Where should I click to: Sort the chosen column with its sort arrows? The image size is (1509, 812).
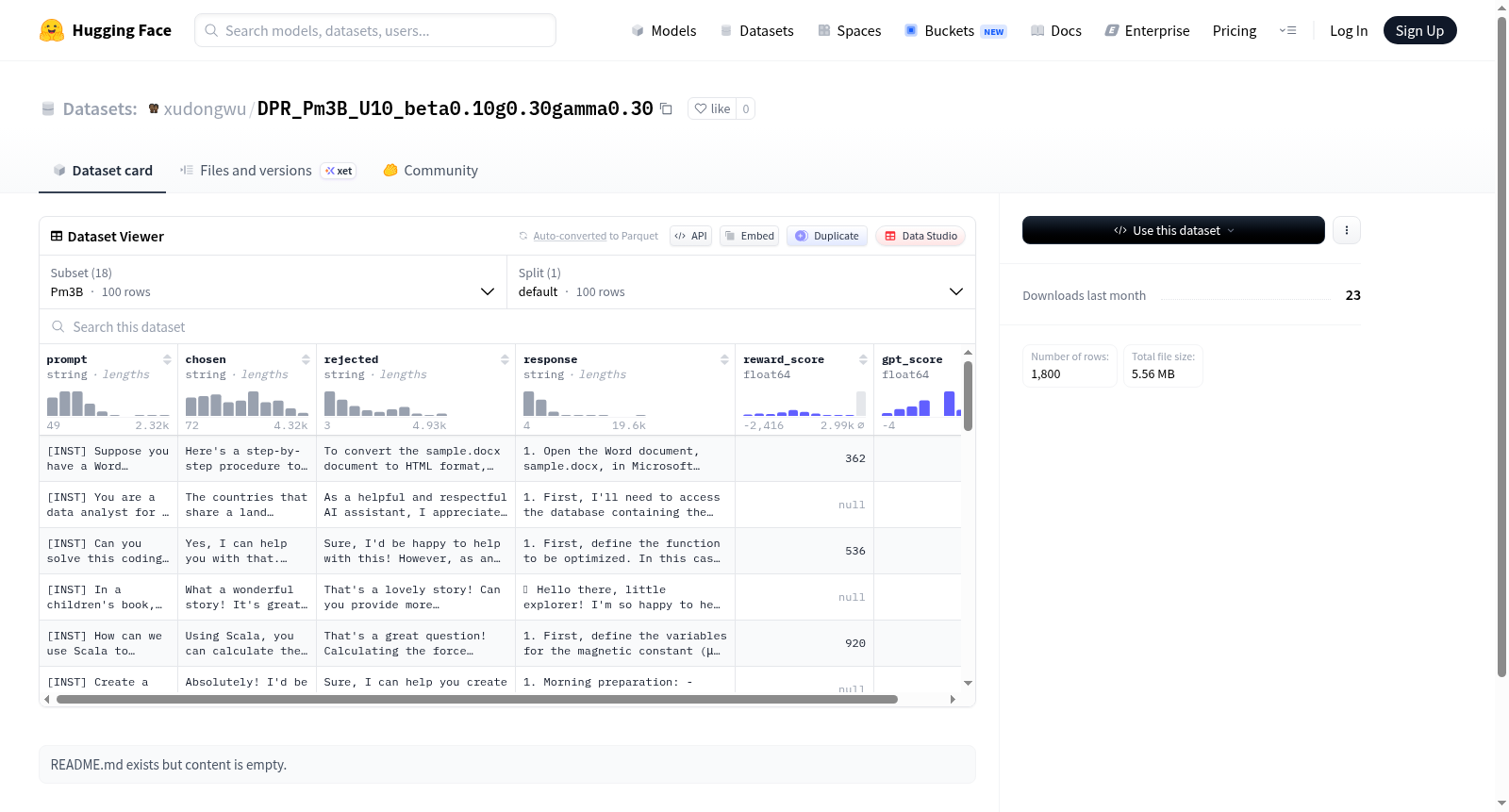tap(306, 359)
